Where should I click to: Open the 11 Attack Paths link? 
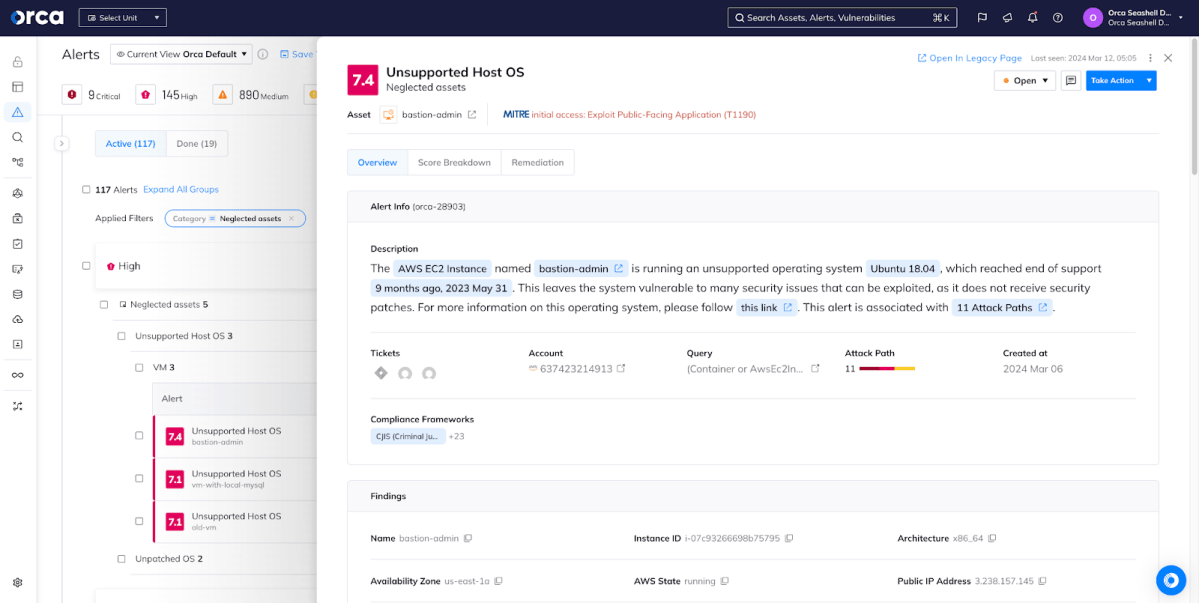tap(1002, 308)
